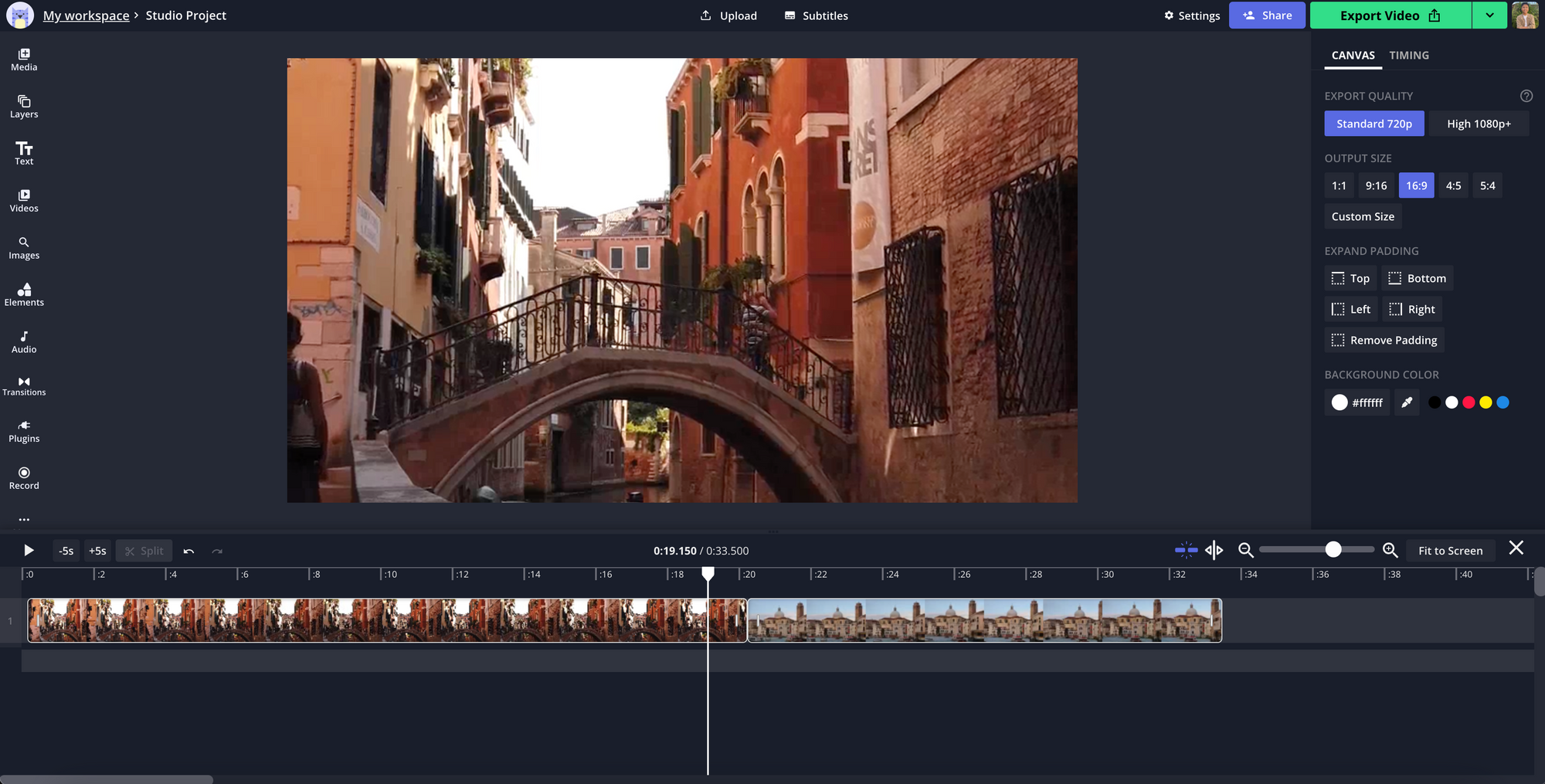The image size is (1545, 784).
Task: Open the Elements panel
Action: tap(24, 294)
